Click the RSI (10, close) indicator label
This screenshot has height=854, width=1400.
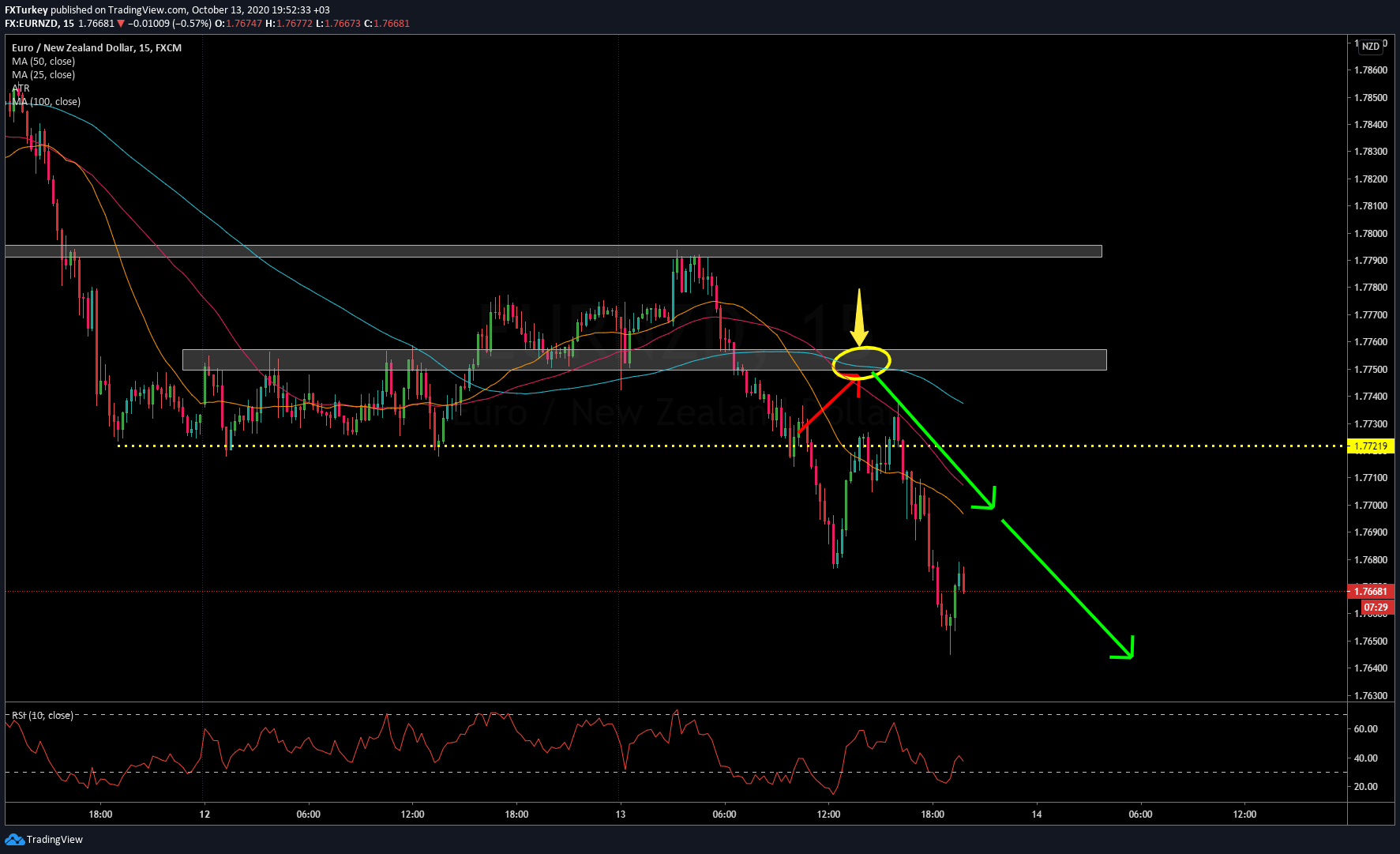[x=42, y=715]
